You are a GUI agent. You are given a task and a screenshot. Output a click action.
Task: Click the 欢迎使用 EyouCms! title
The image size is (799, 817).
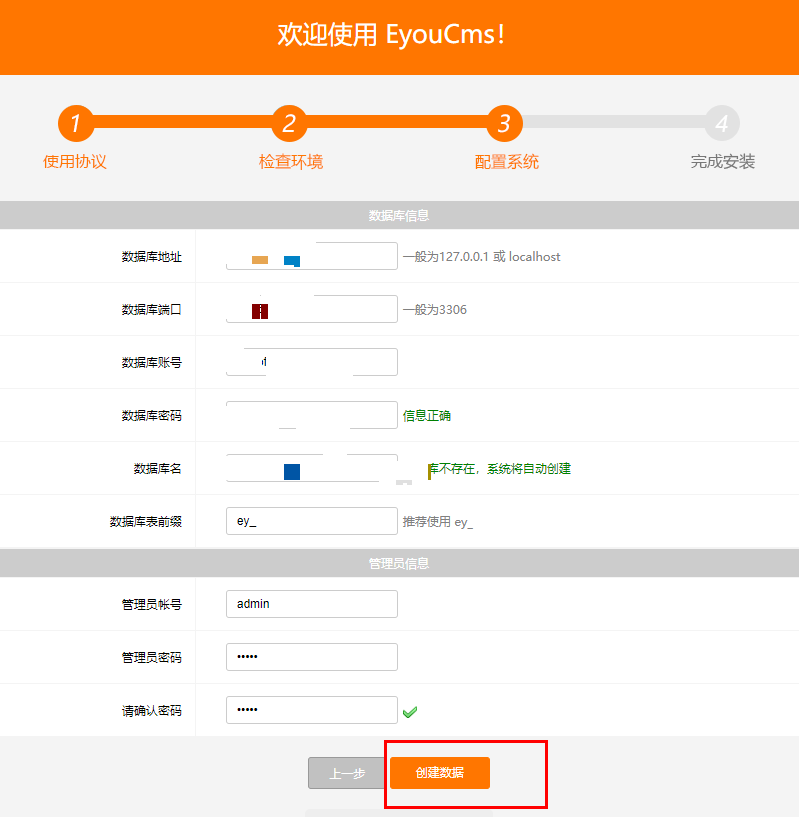(x=391, y=35)
